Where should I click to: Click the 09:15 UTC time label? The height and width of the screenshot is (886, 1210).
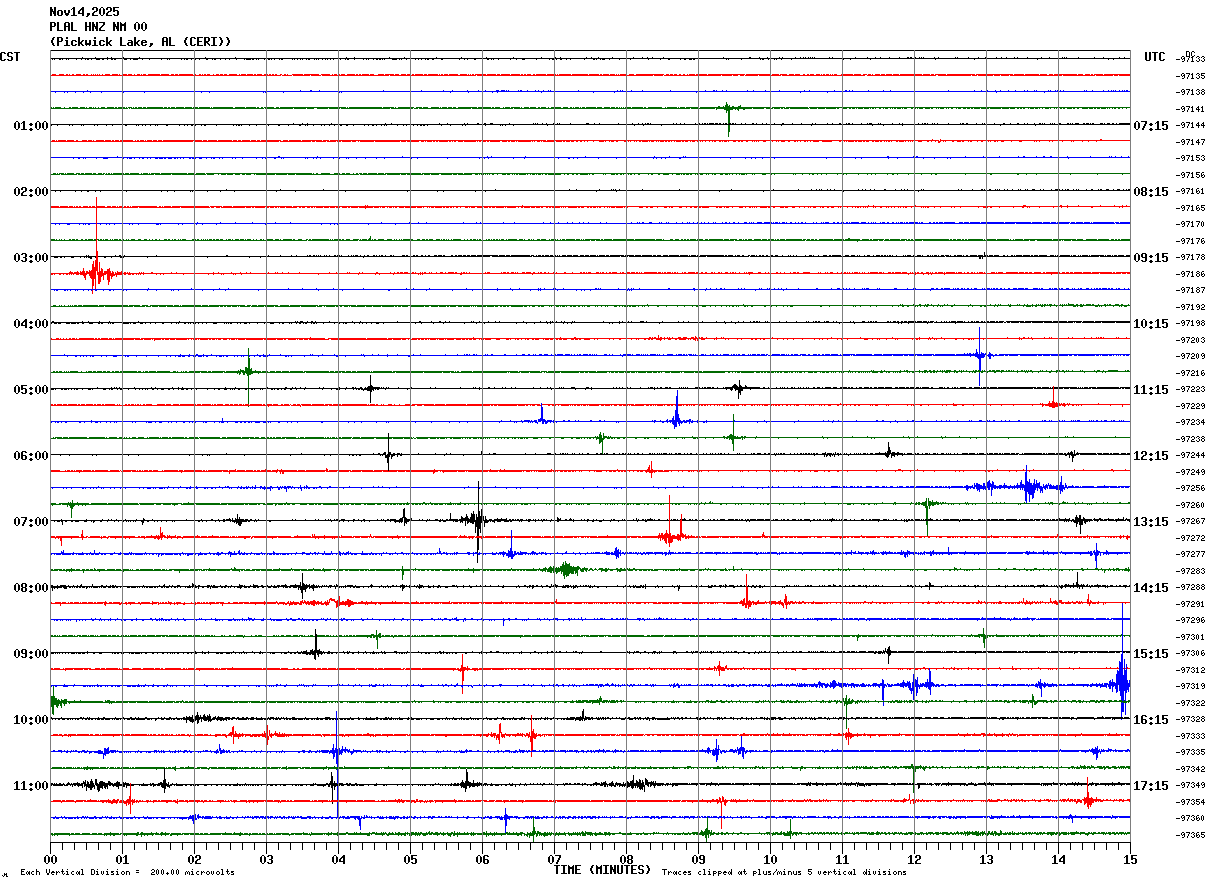tap(1150, 258)
